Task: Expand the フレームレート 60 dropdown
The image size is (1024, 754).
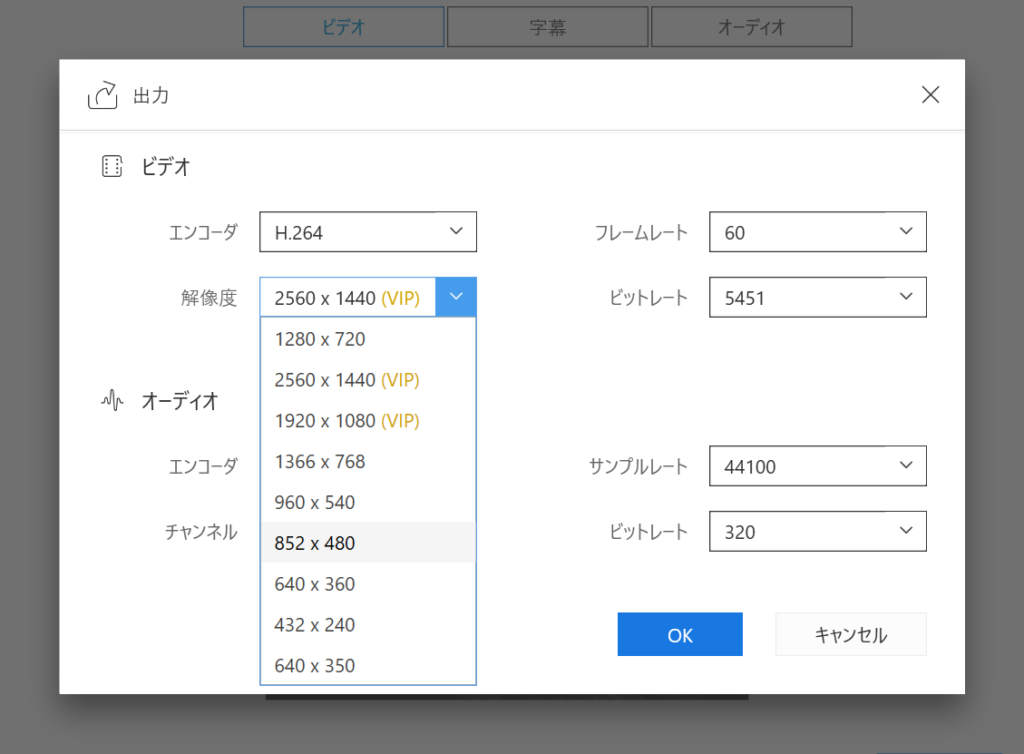Action: [x=818, y=232]
